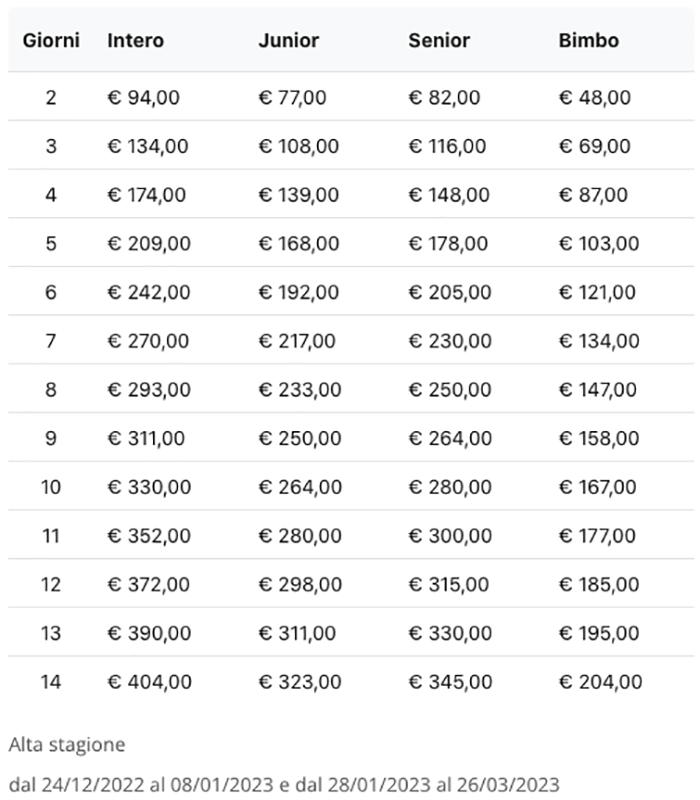Click the Giorni column header

tap(51, 41)
